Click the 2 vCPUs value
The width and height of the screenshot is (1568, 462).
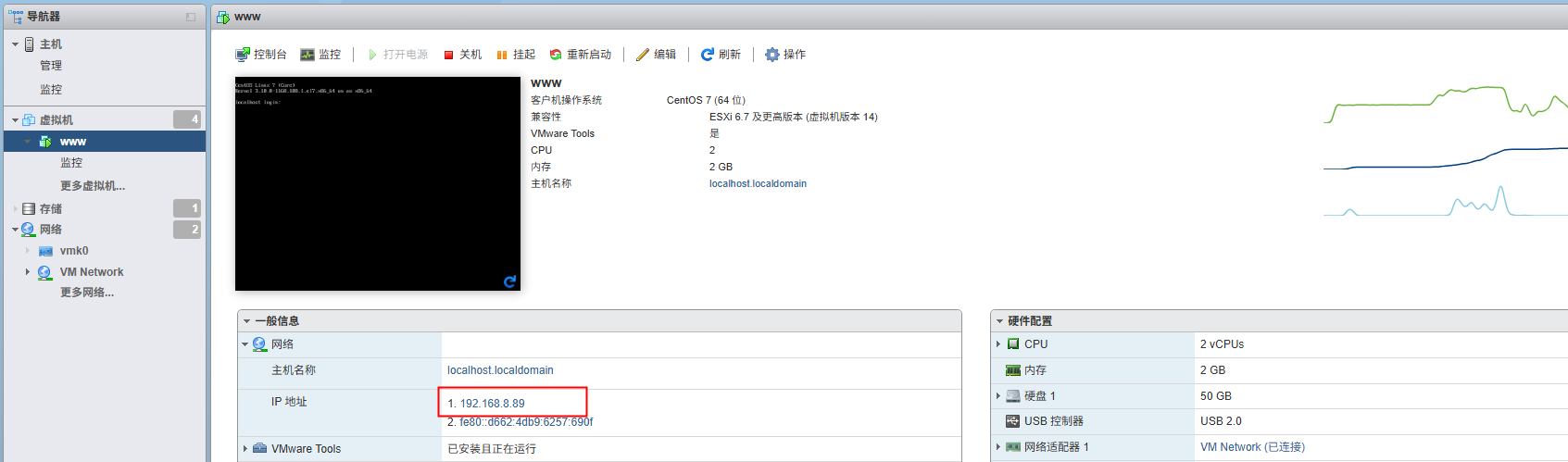coord(1222,344)
